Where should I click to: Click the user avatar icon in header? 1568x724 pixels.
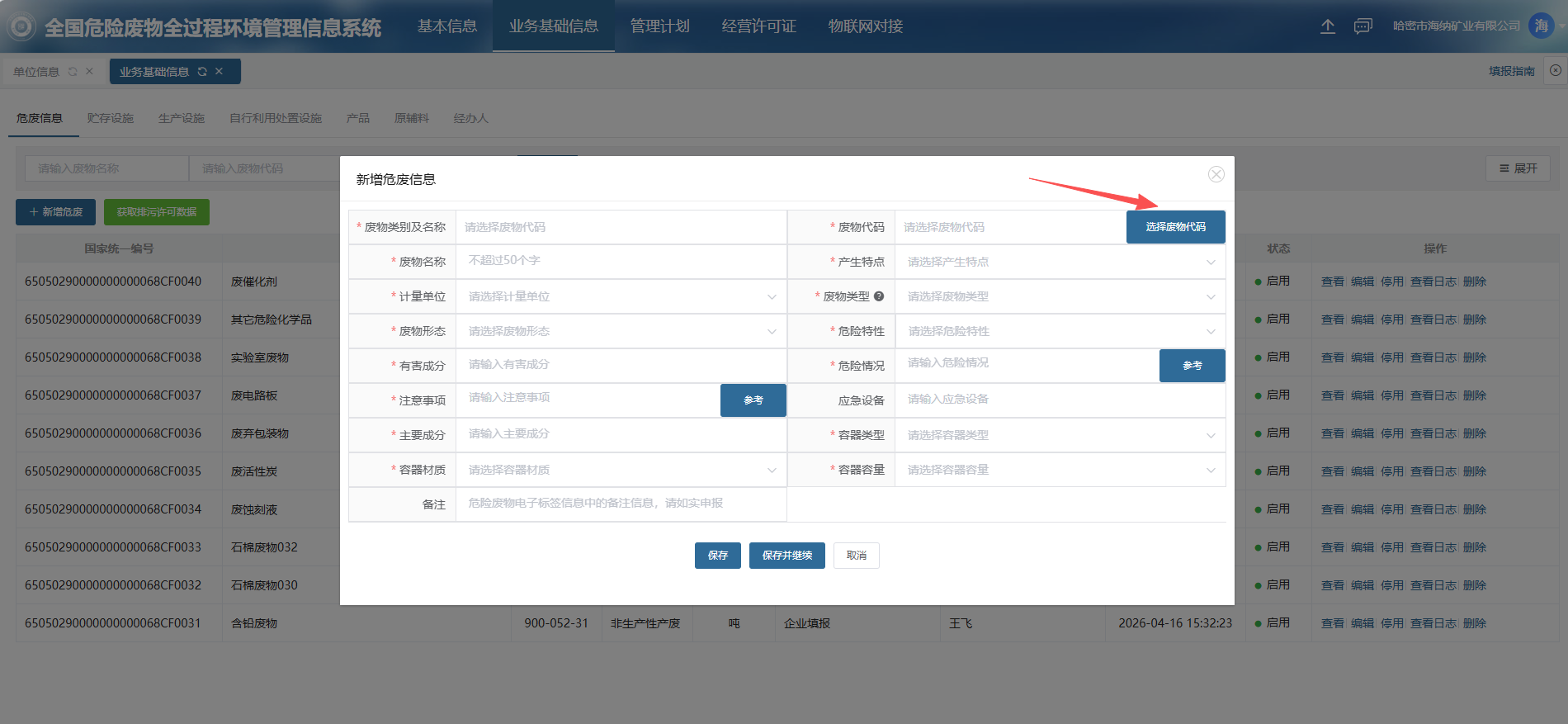click(1541, 26)
